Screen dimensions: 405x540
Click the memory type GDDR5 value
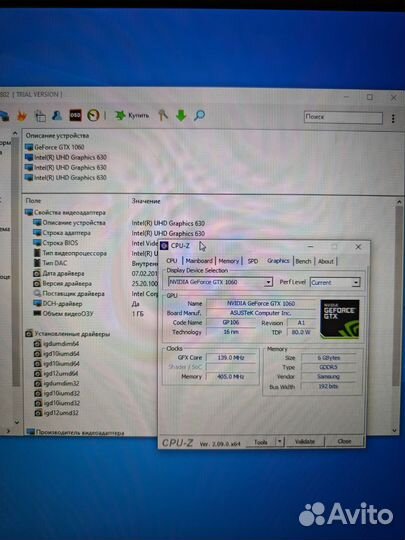(x=329, y=367)
